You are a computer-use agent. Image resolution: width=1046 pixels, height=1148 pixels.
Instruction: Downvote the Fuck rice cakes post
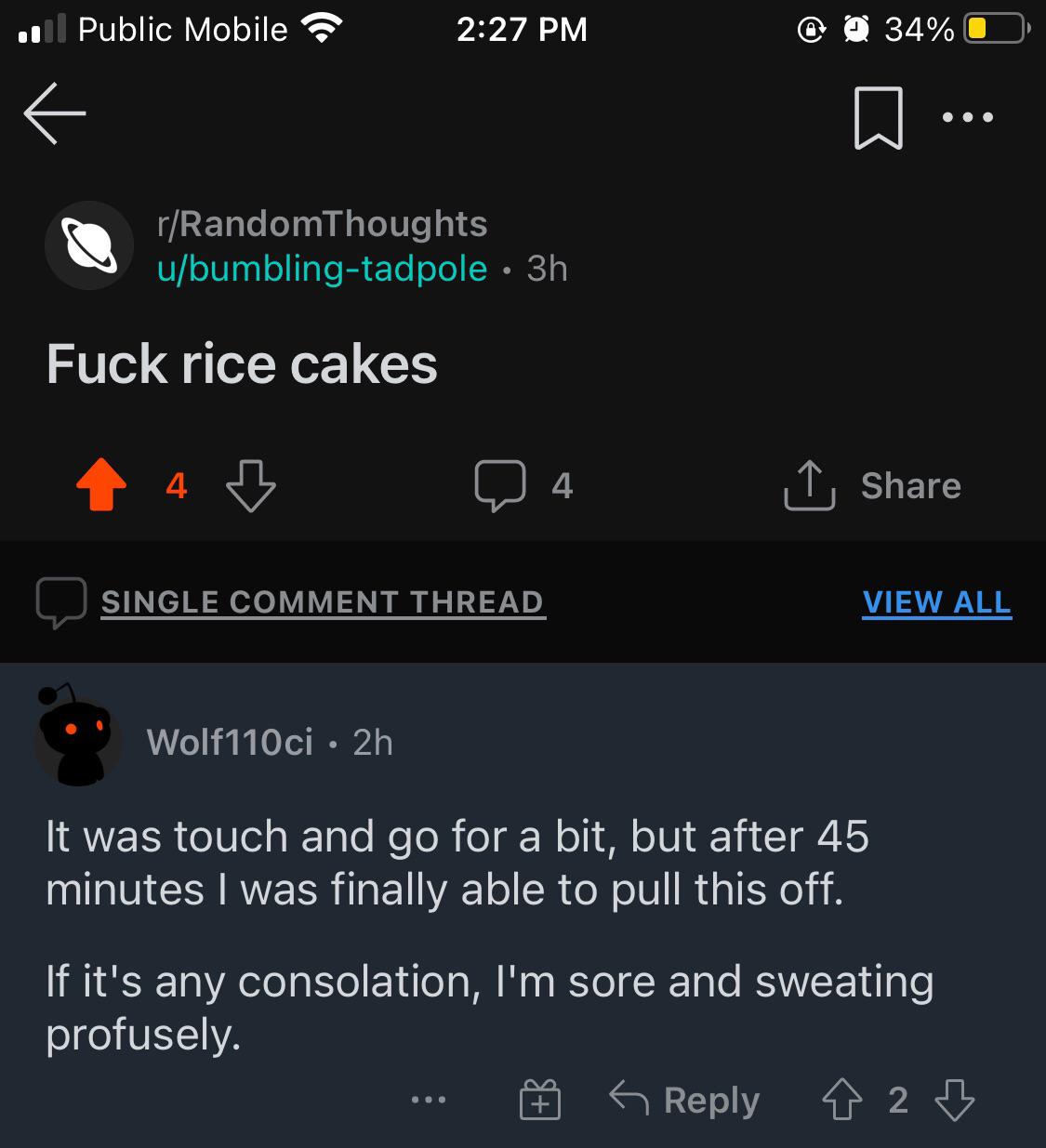[251, 485]
